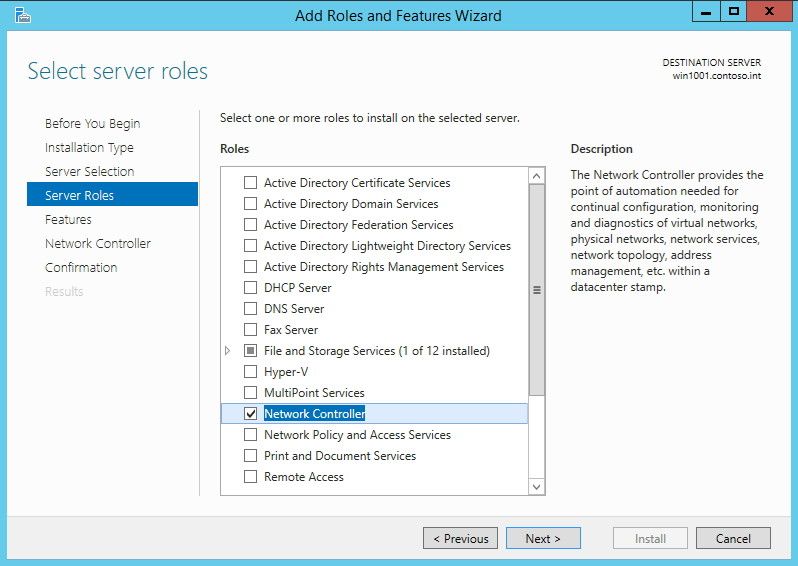Open the Installation Type step
The width and height of the screenshot is (798, 566).
(89, 148)
